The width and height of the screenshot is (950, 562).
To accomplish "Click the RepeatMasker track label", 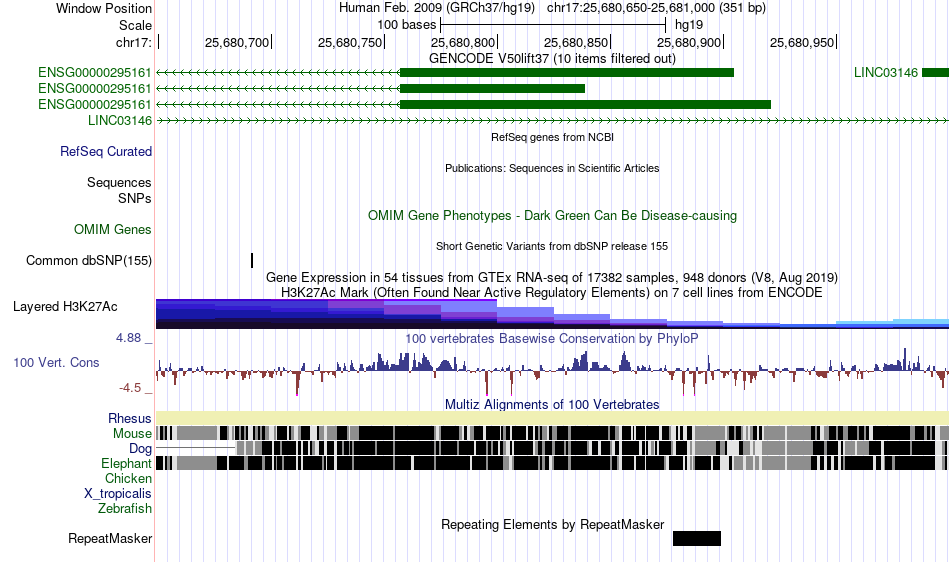I will (x=110, y=538).
